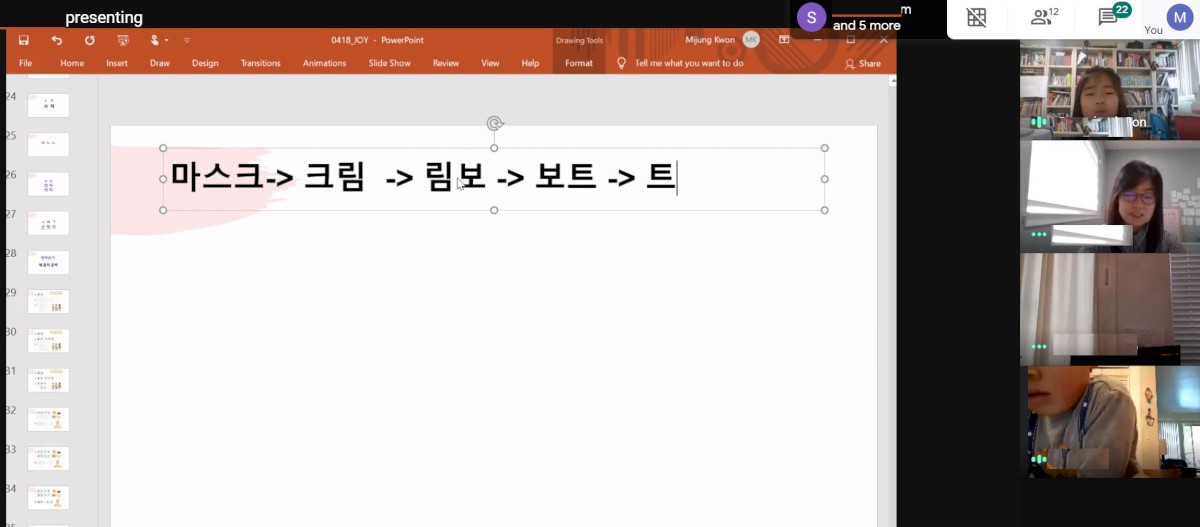Image resolution: width=1200 pixels, height=527 pixels.
Task: Open the Slide Show tab
Action: click(389, 63)
